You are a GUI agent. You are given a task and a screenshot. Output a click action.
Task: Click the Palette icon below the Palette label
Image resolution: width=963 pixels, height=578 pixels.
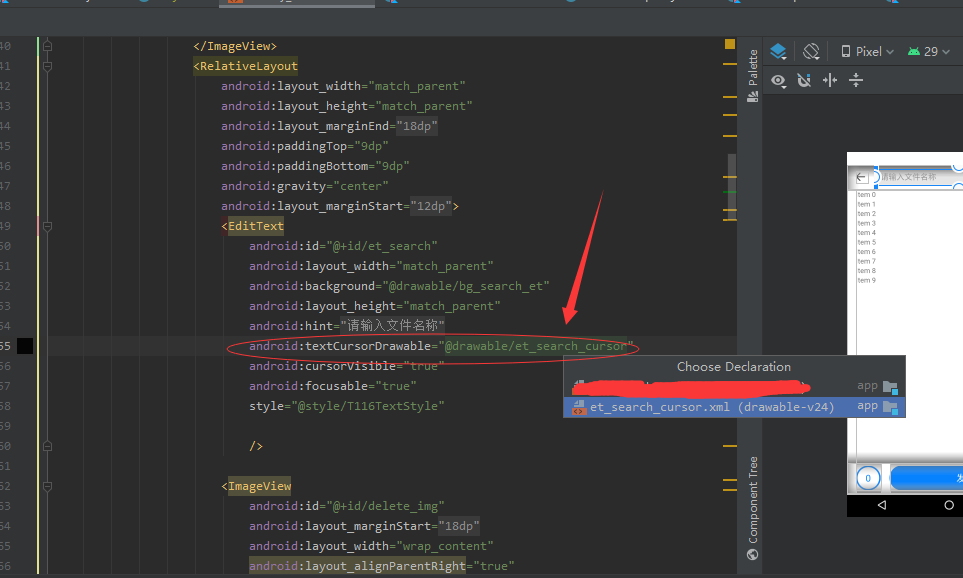click(x=752, y=96)
